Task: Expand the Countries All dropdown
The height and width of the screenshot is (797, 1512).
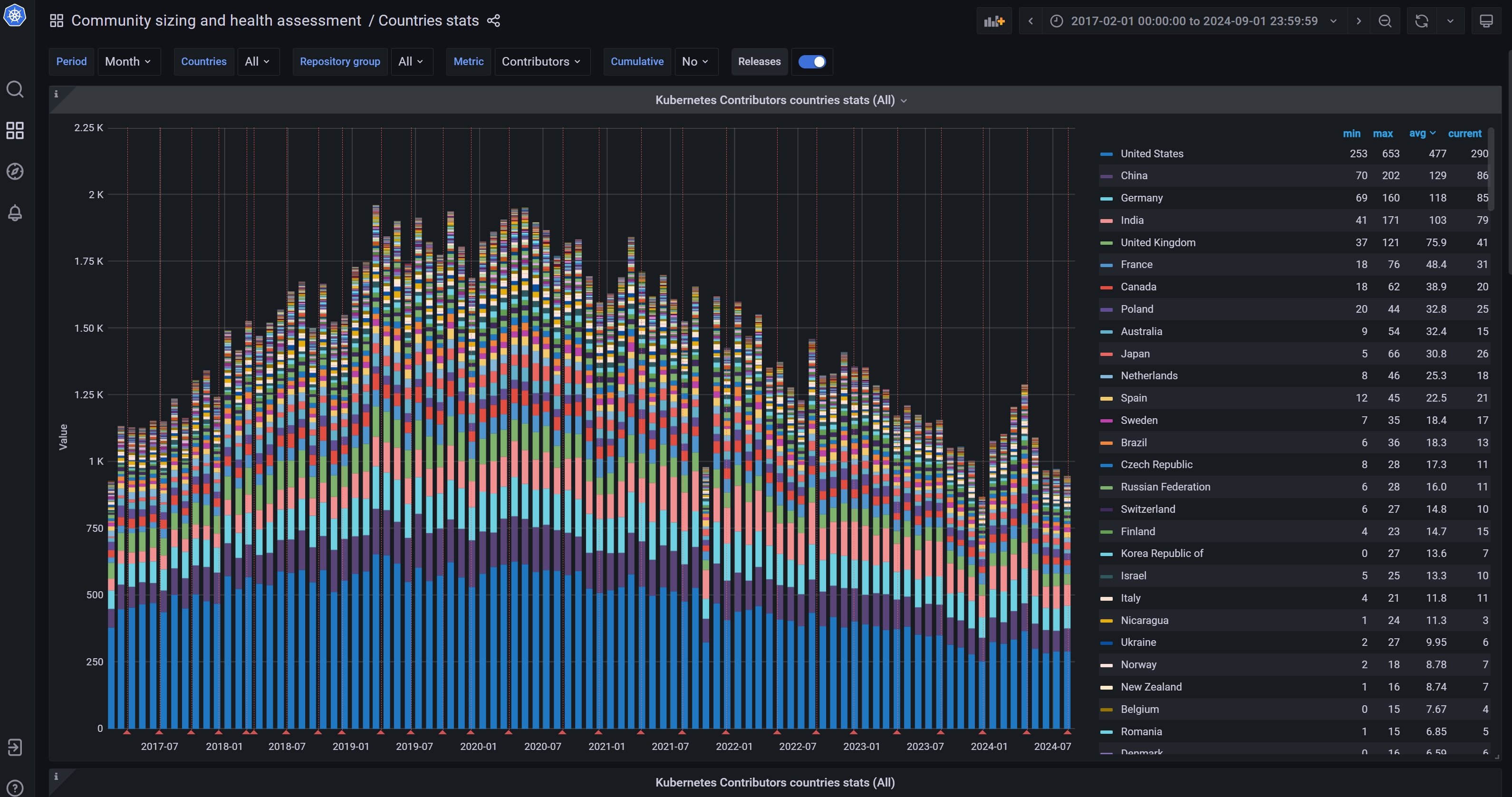Action: pyautogui.click(x=257, y=61)
